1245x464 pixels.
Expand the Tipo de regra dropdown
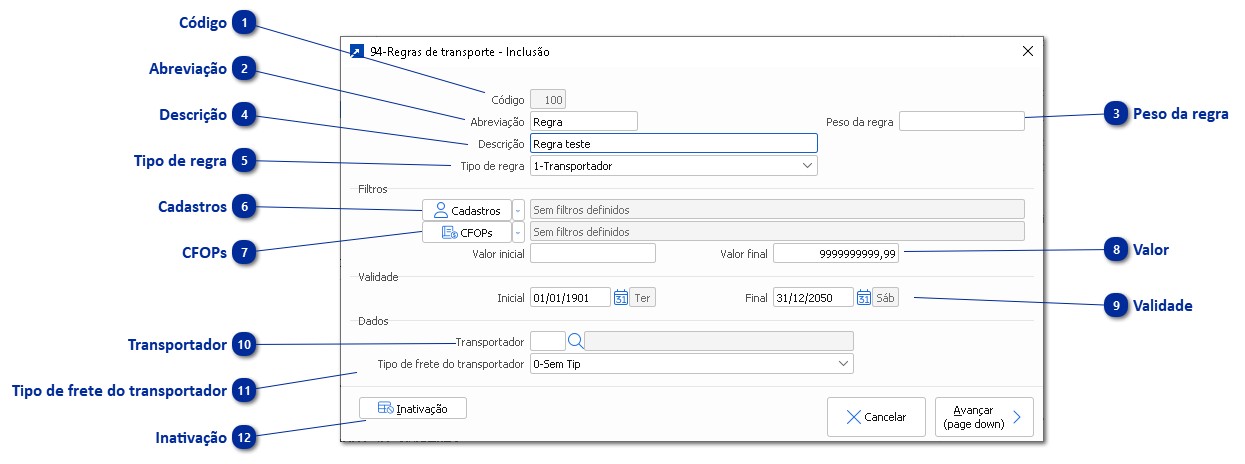(x=808, y=165)
